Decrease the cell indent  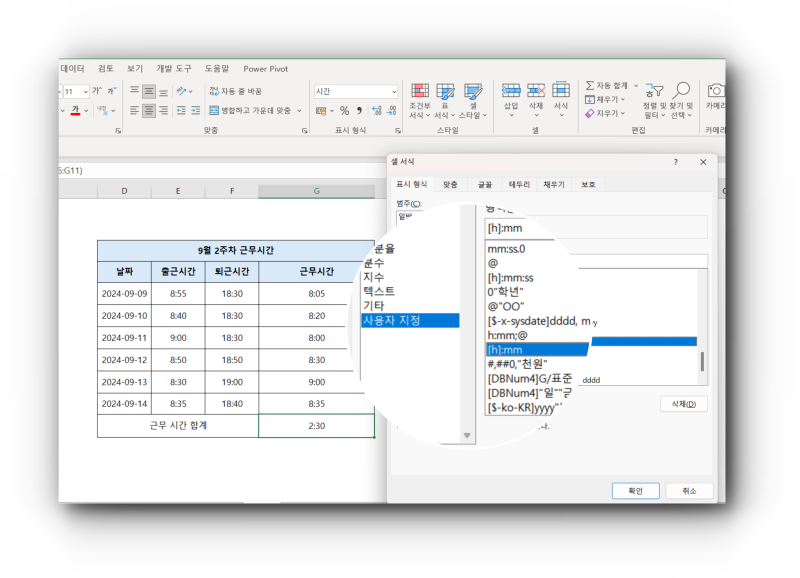pyautogui.click(x=181, y=110)
